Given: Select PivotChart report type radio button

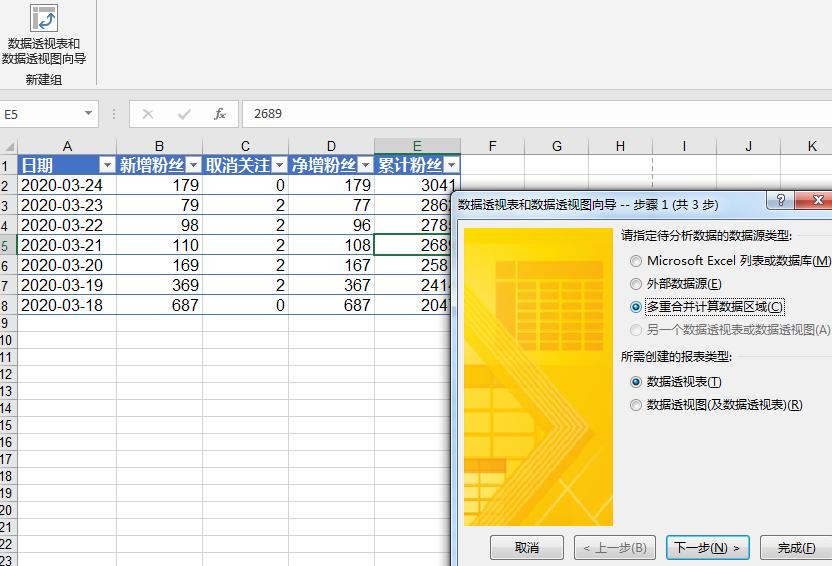Looking at the screenshot, I should coord(636,405).
